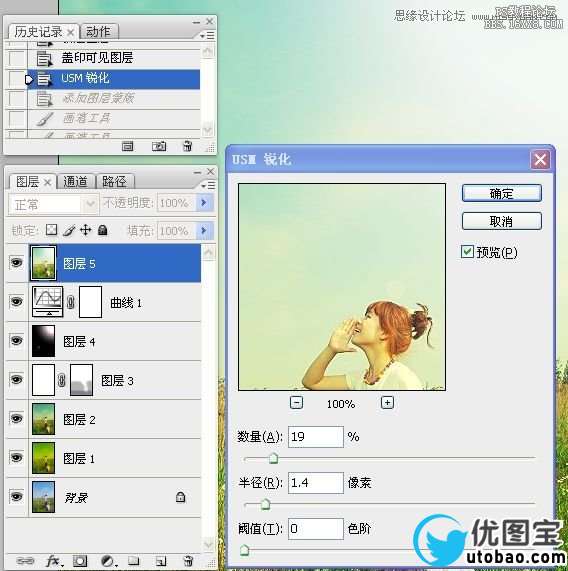Switch to the 路径 paths tab
The width and height of the screenshot is (568, 571).
114,181
